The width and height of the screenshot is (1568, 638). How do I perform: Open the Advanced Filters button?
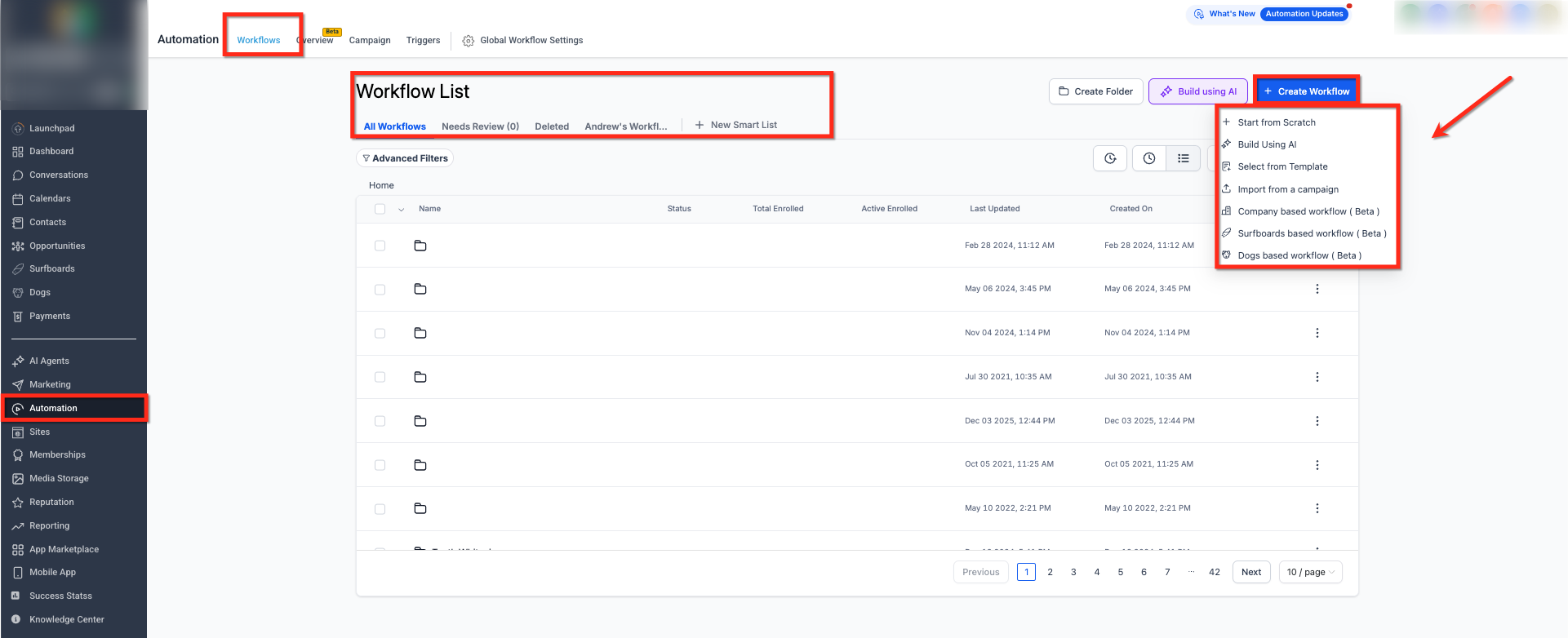(405, 158)
